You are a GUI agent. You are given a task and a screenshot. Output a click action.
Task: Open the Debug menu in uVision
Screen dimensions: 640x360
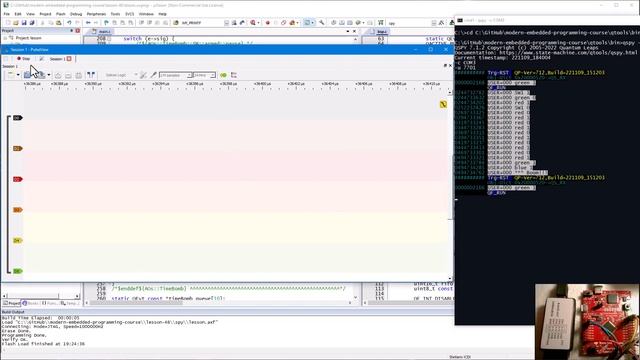pos(76,14)
